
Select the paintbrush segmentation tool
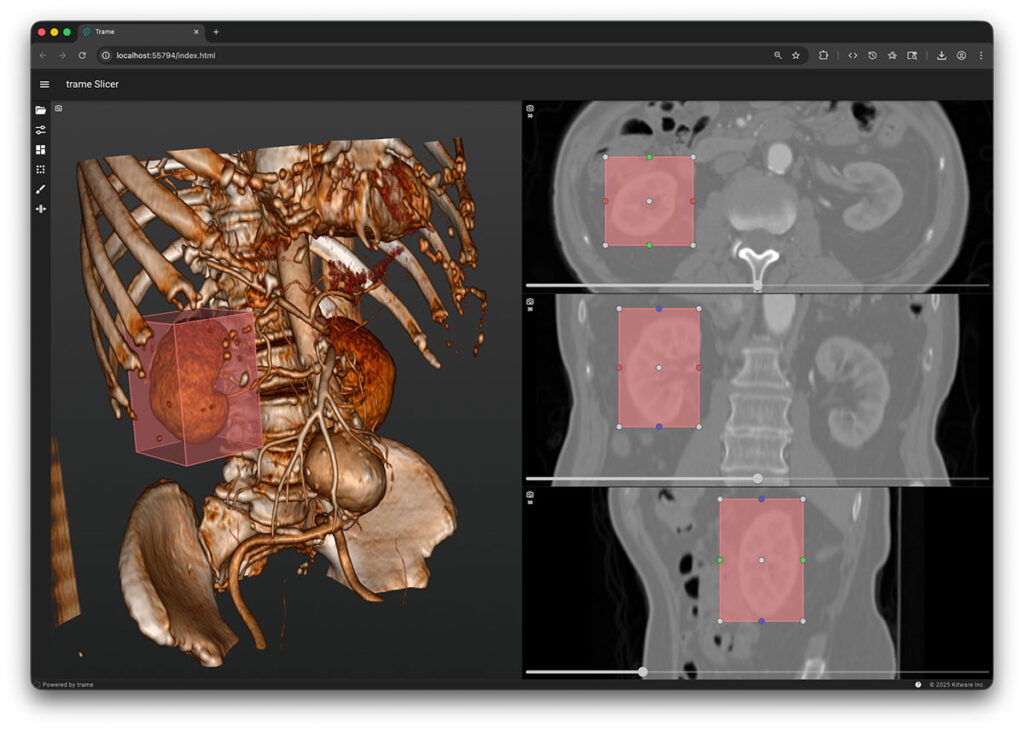click(x=40, y=189)
